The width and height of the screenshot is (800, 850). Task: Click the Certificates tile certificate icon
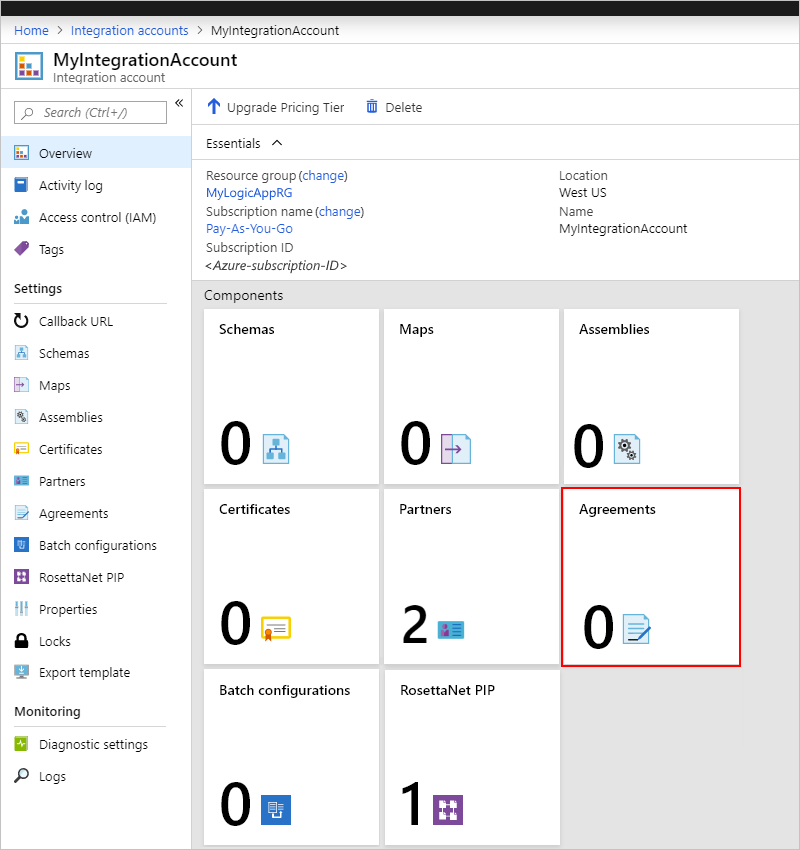[276, 628]
